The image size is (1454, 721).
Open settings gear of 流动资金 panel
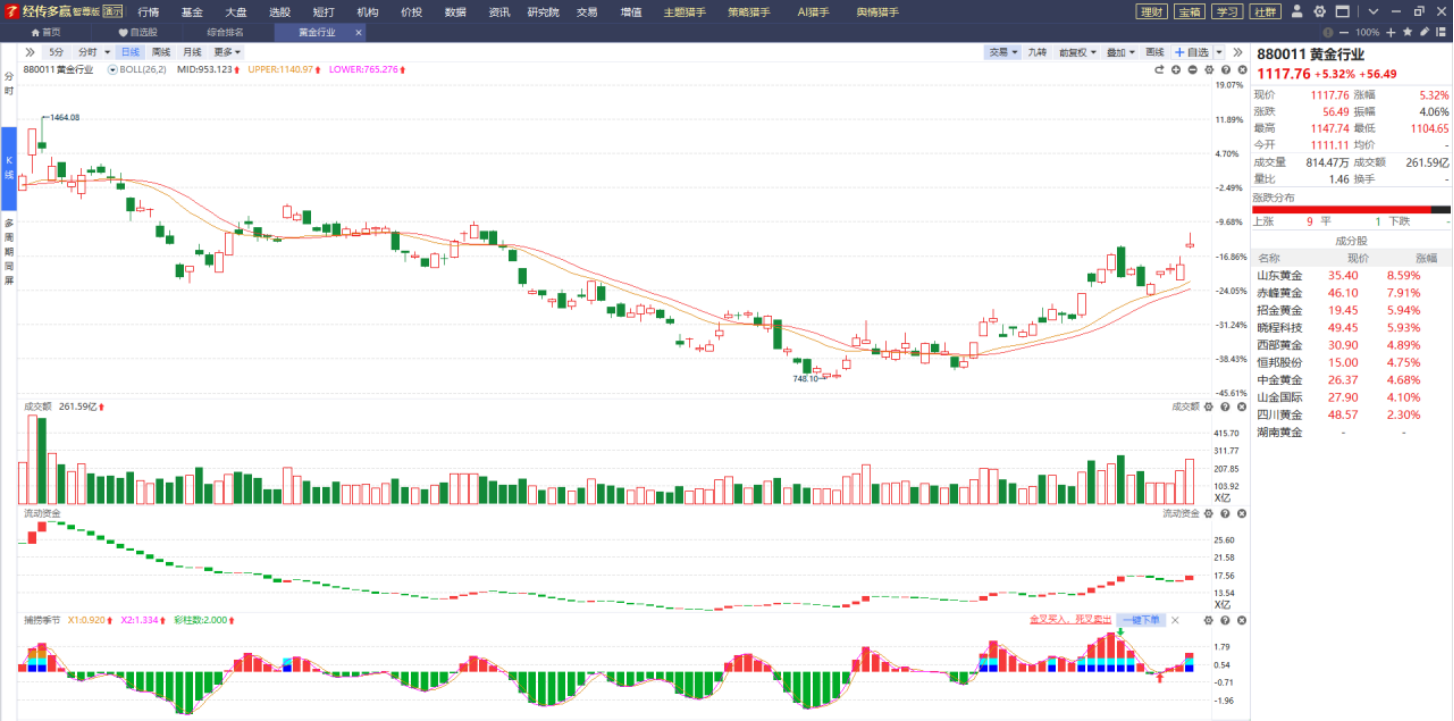pyautogui.click(x=1208, y=513)
